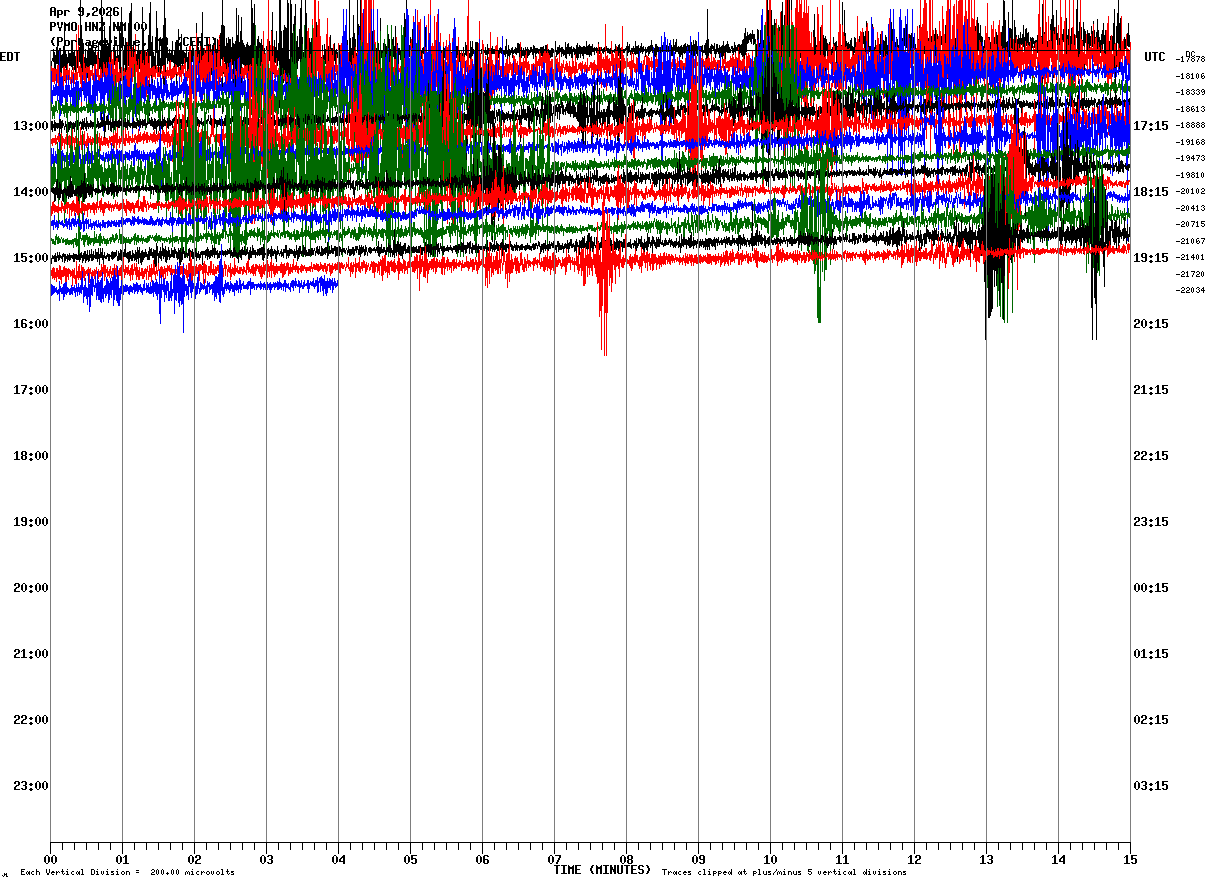Click the 11 minute tick label

point(842,859)
